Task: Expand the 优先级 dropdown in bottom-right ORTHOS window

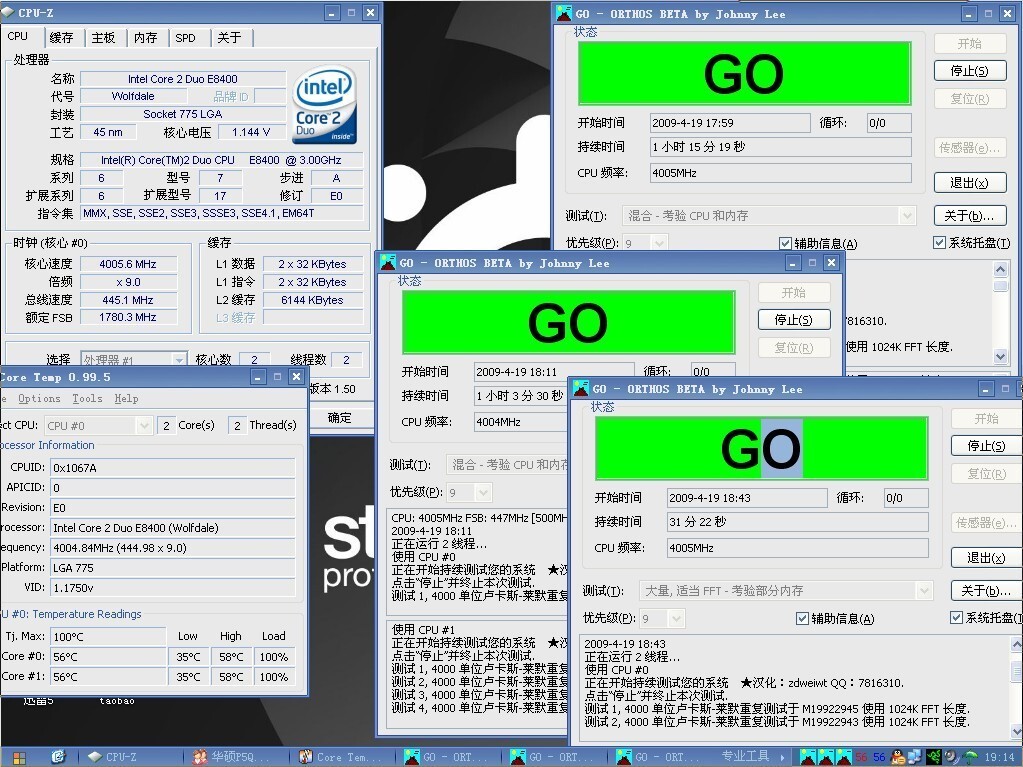Action: coord(676,619)
